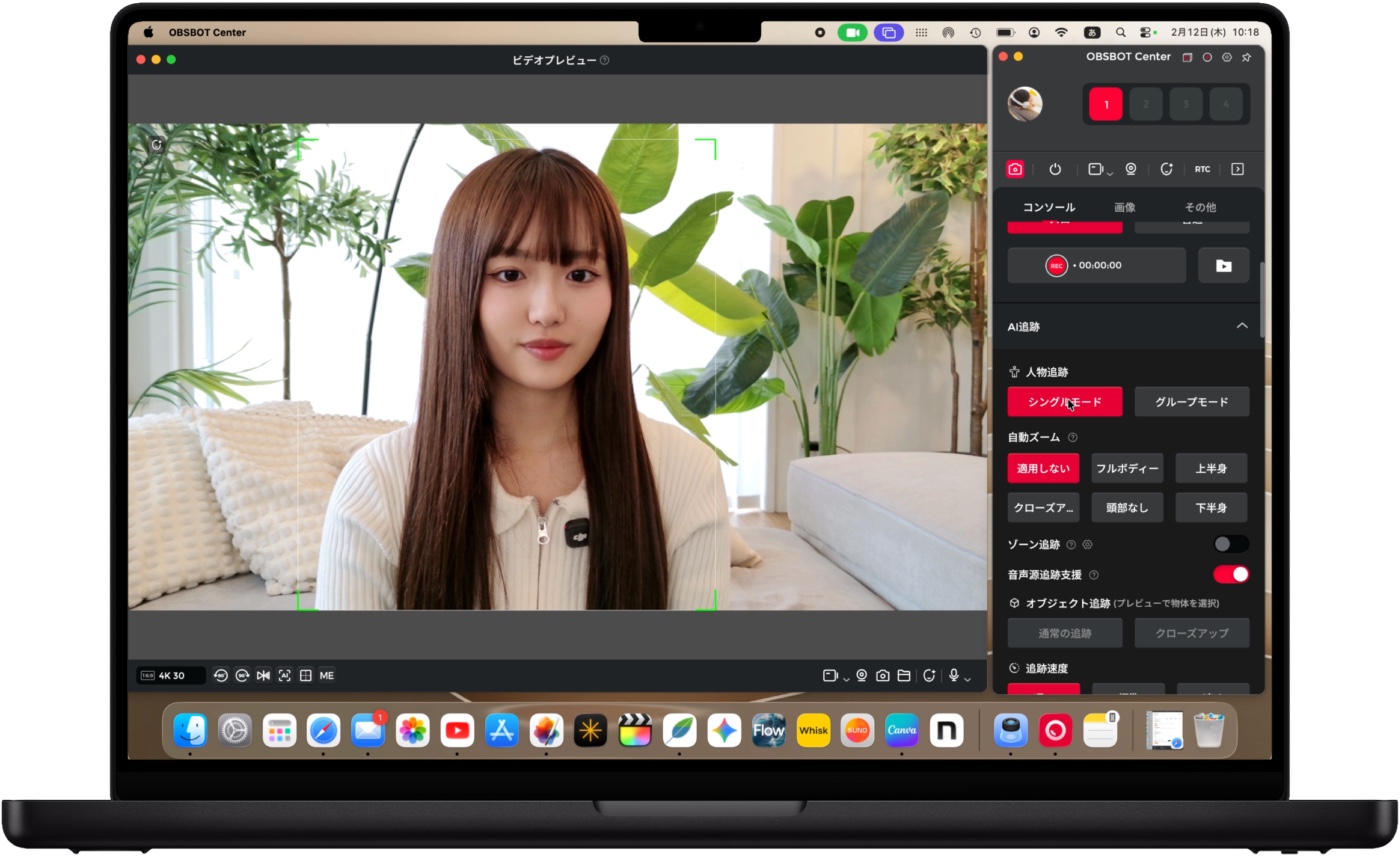Open the 4K 30 resolution selector
The image size is (1400, 856).
171,676
